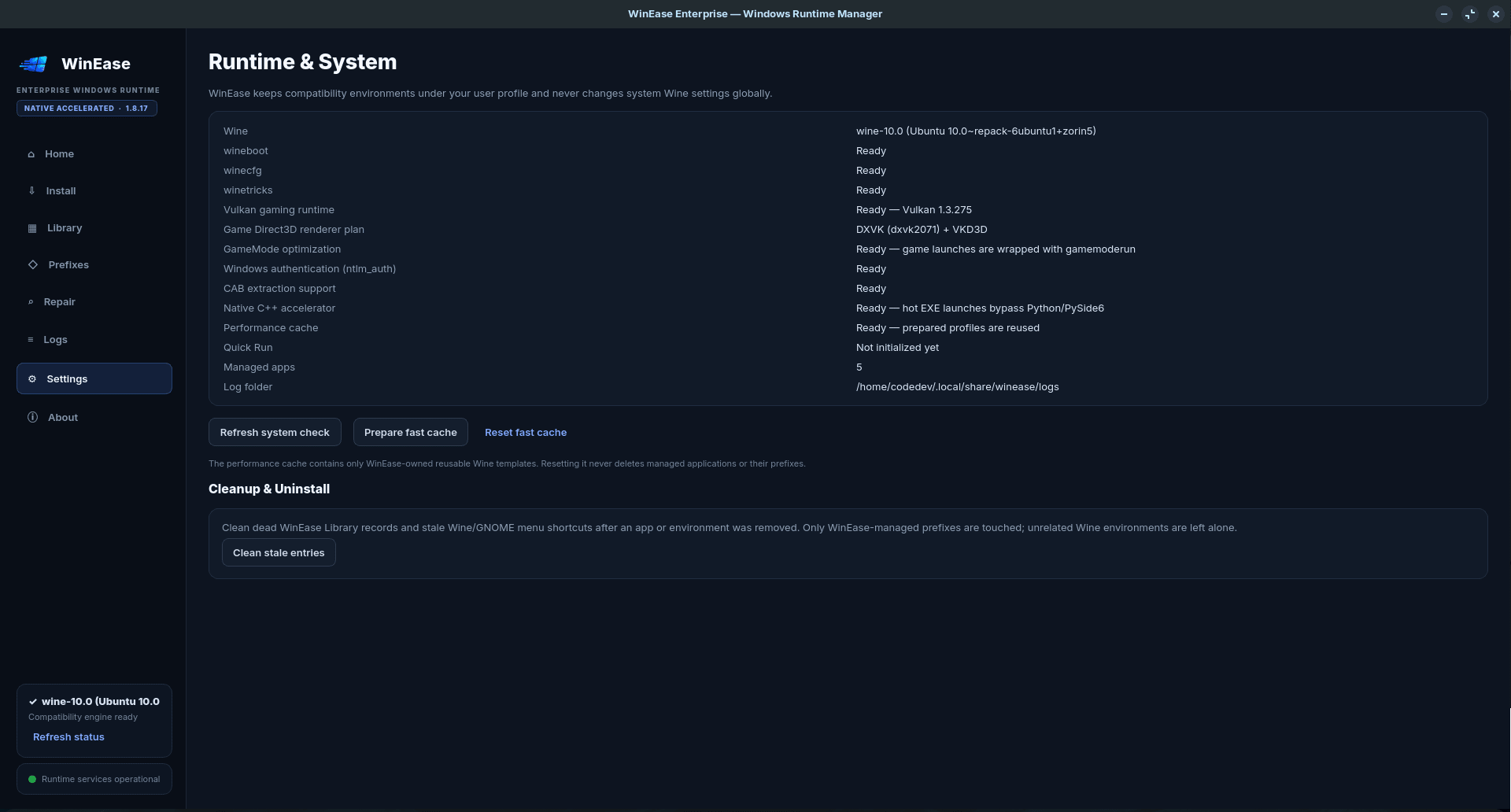Click Clean stale entries button
Screen dimensions: 1511x812
(x=279, y=552)
